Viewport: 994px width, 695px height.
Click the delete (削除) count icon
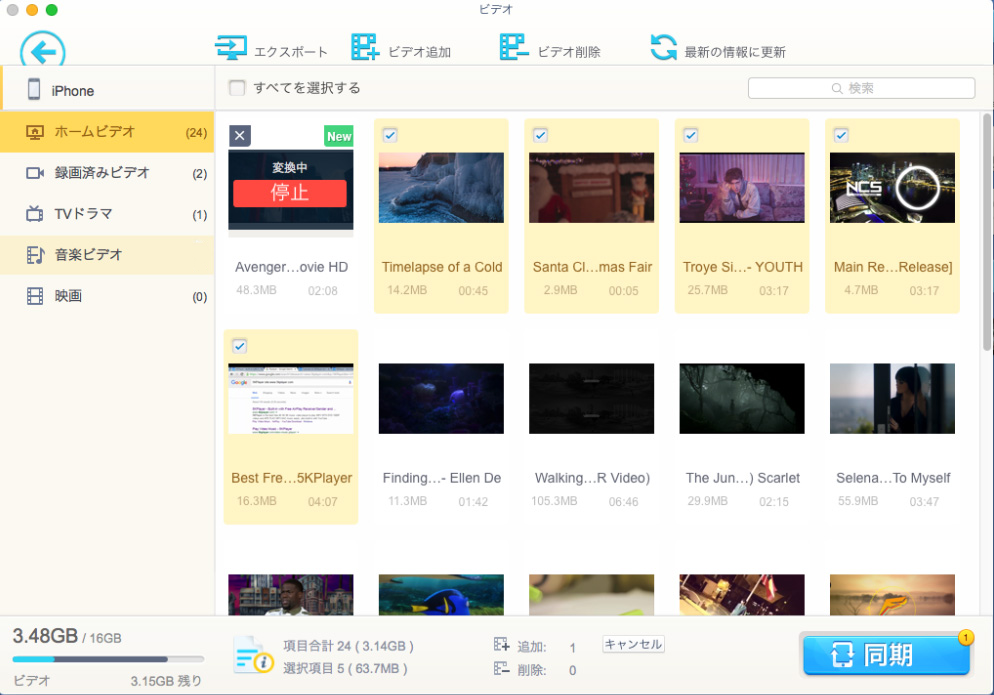pos(501,669)
